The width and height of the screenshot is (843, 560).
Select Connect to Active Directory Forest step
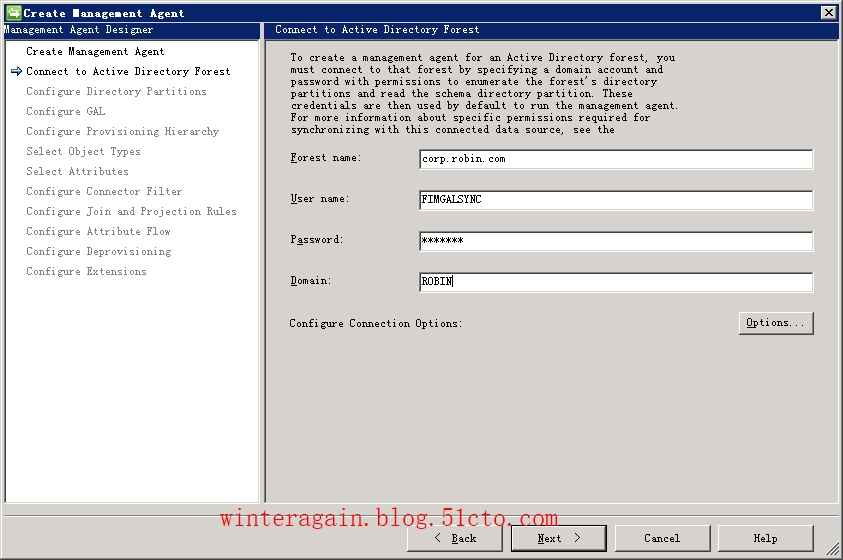click(128, 71)
